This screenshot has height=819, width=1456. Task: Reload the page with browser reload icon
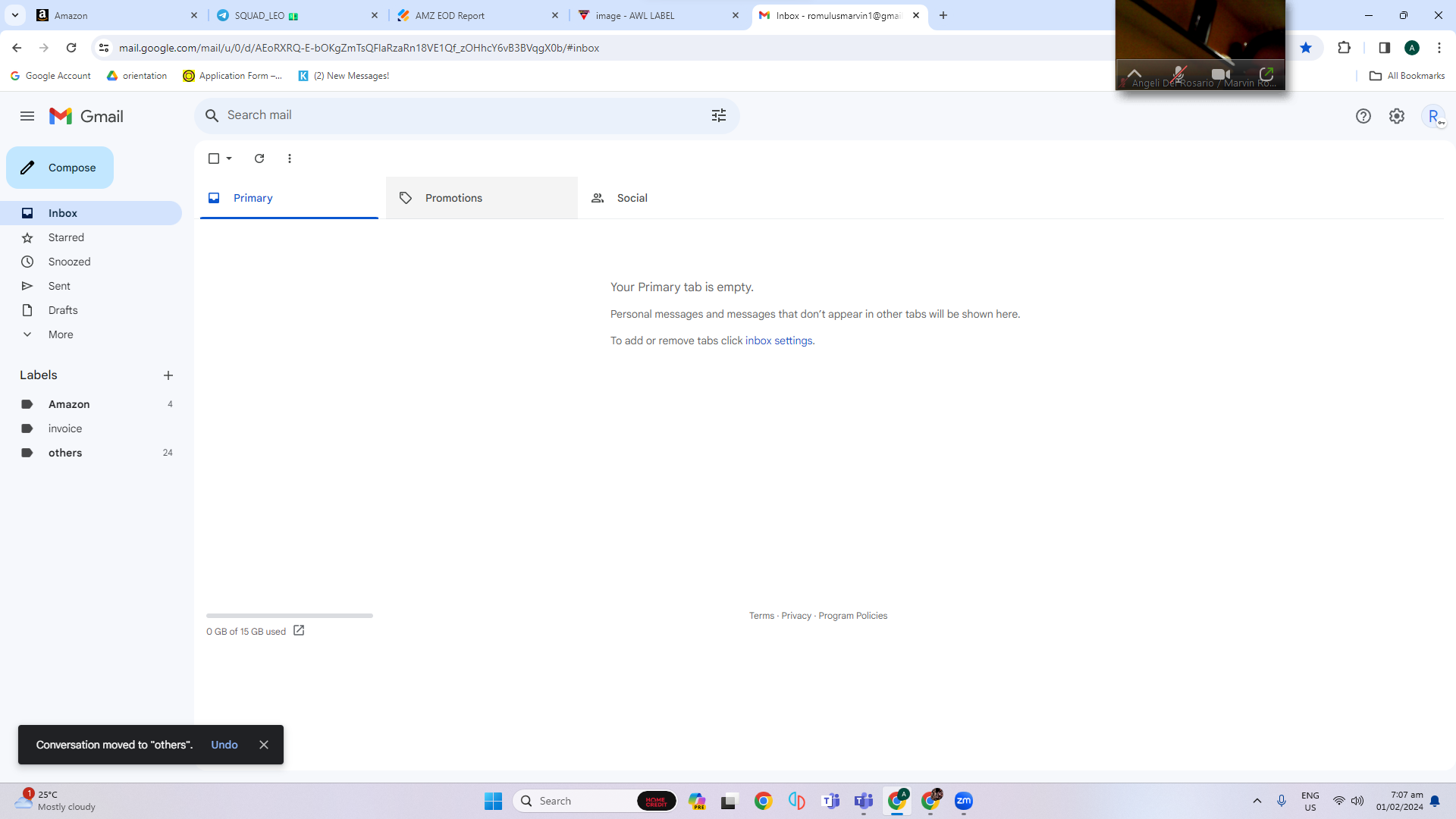coord(71,48)
